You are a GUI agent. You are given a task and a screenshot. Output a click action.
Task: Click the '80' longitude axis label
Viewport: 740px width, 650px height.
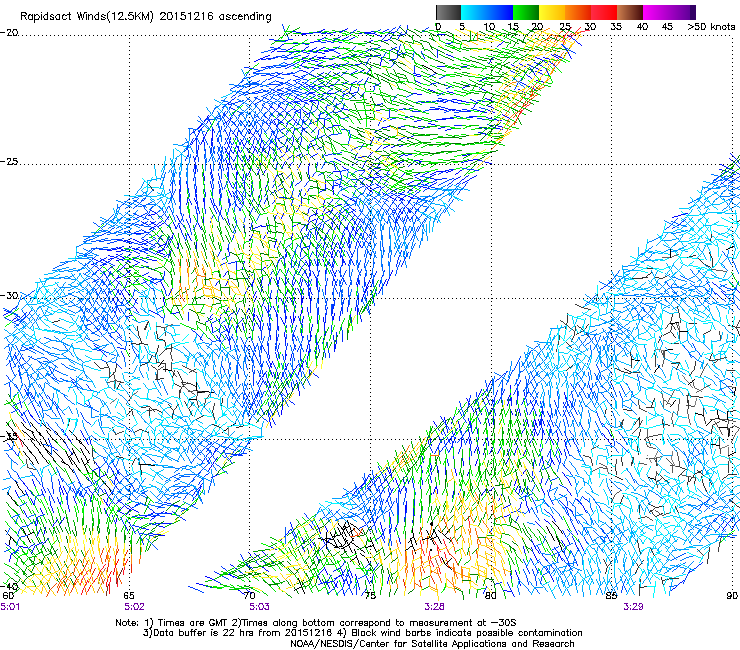[x=491, y=596]
